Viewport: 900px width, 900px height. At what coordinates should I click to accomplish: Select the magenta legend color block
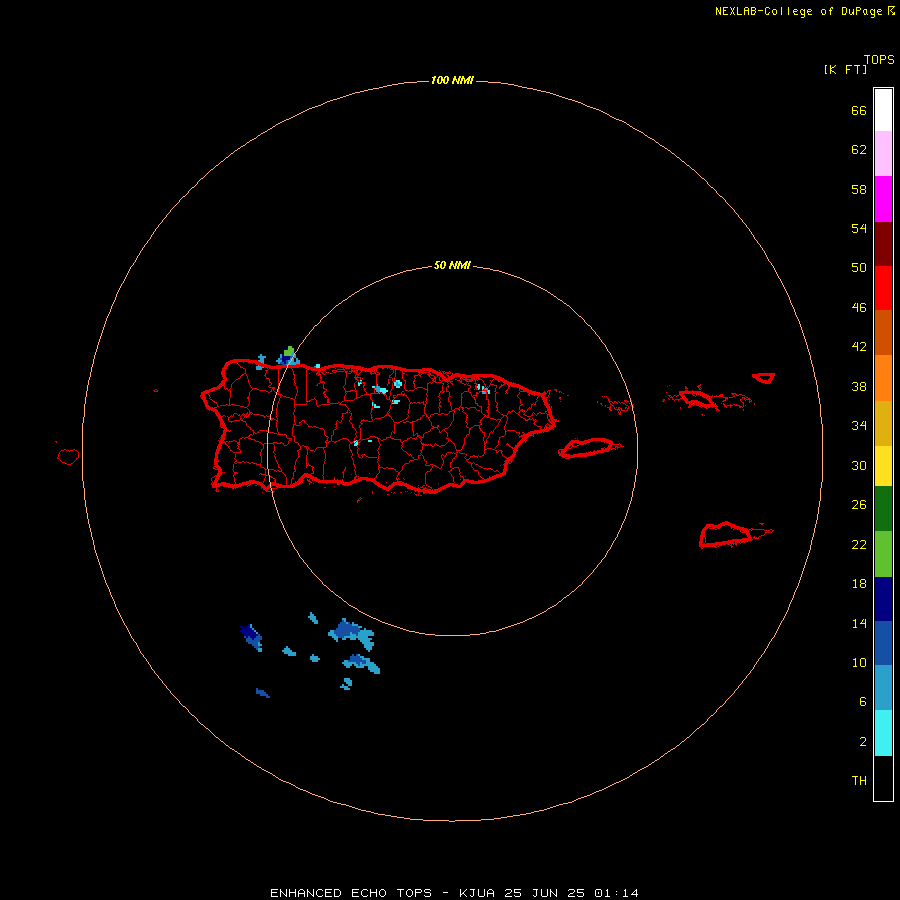[883, 199]
